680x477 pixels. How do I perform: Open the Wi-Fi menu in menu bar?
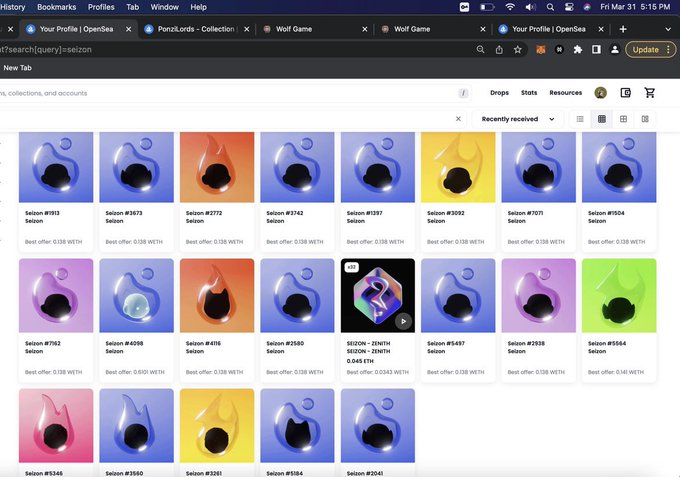[x=510, y=7]
